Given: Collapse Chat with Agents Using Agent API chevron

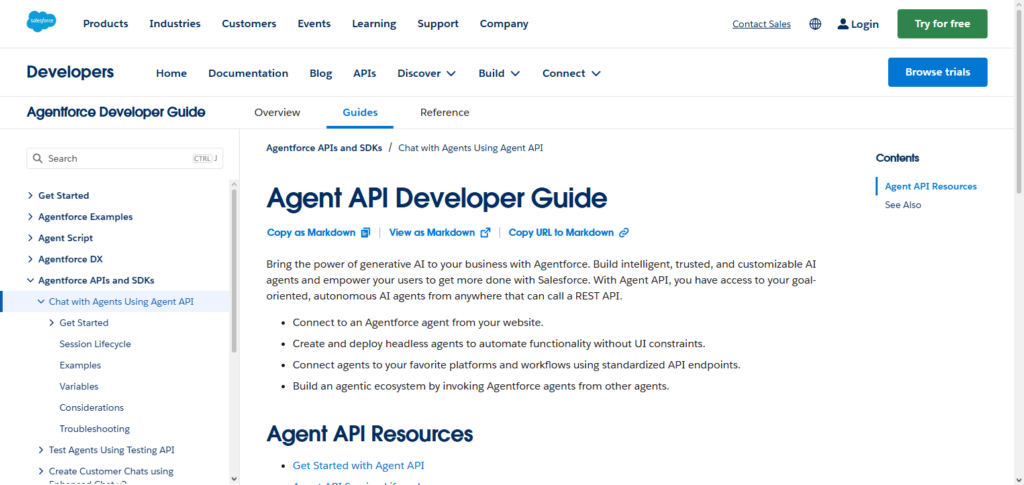Looking at the screenshot, I should (40, 302).
